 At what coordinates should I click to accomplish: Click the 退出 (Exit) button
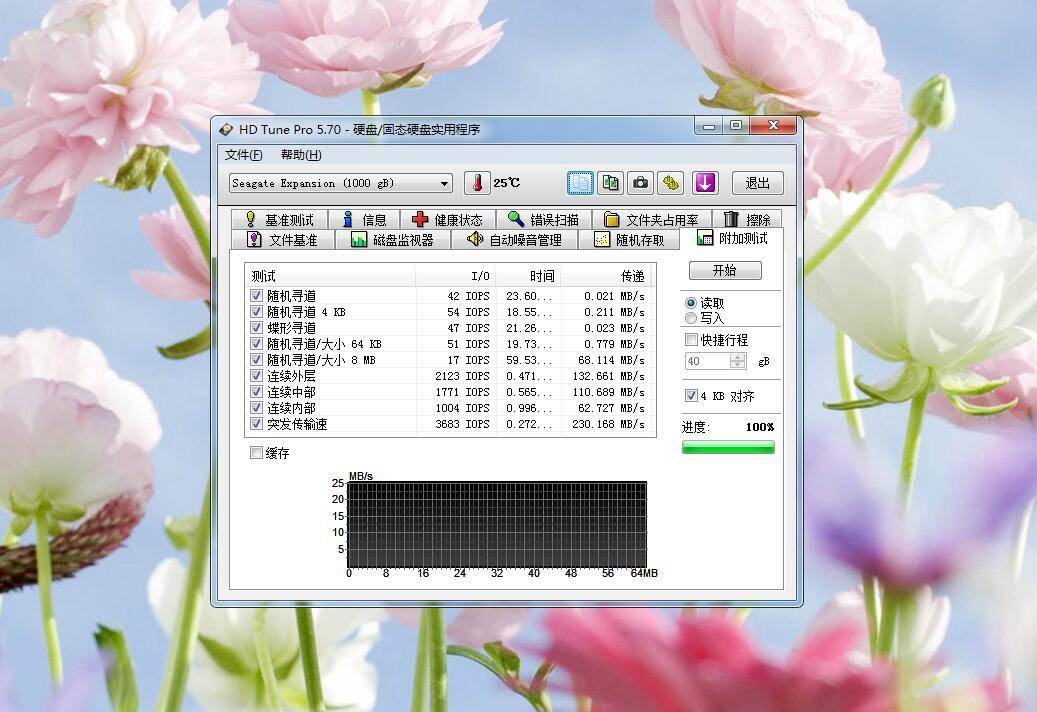pyautogui.click(x=756, y=183)
